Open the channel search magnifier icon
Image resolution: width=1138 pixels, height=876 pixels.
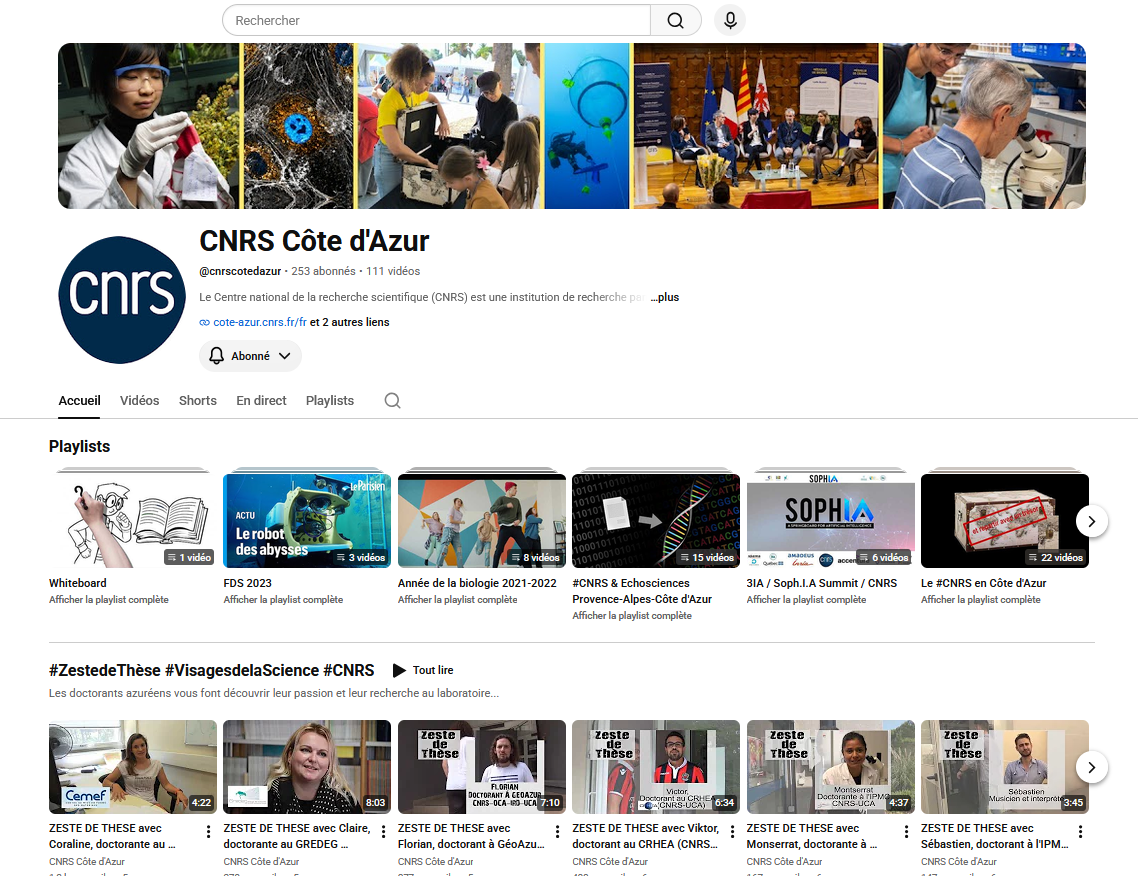393,401
